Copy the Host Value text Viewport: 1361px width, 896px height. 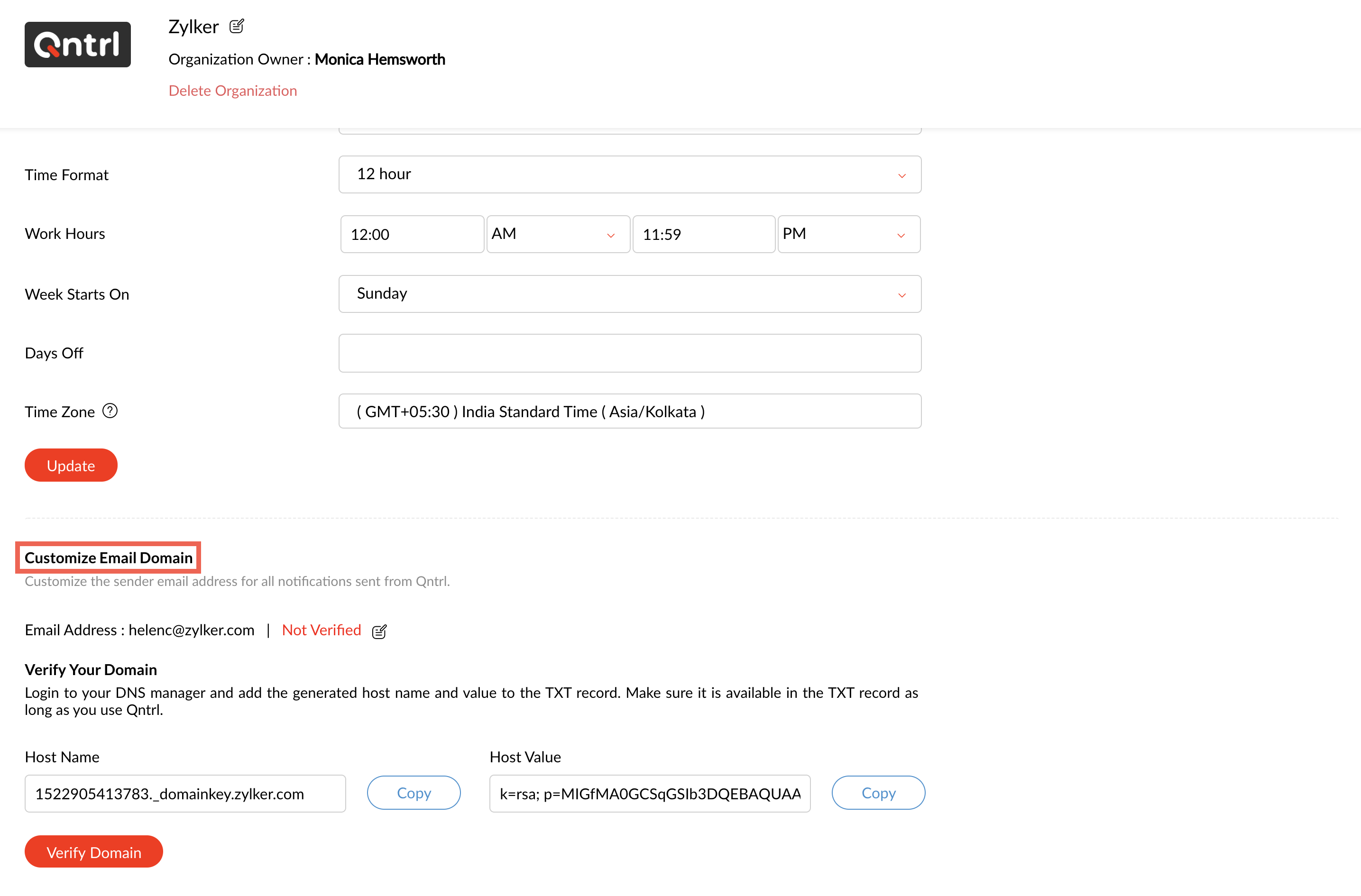click(x=878, y=793)
